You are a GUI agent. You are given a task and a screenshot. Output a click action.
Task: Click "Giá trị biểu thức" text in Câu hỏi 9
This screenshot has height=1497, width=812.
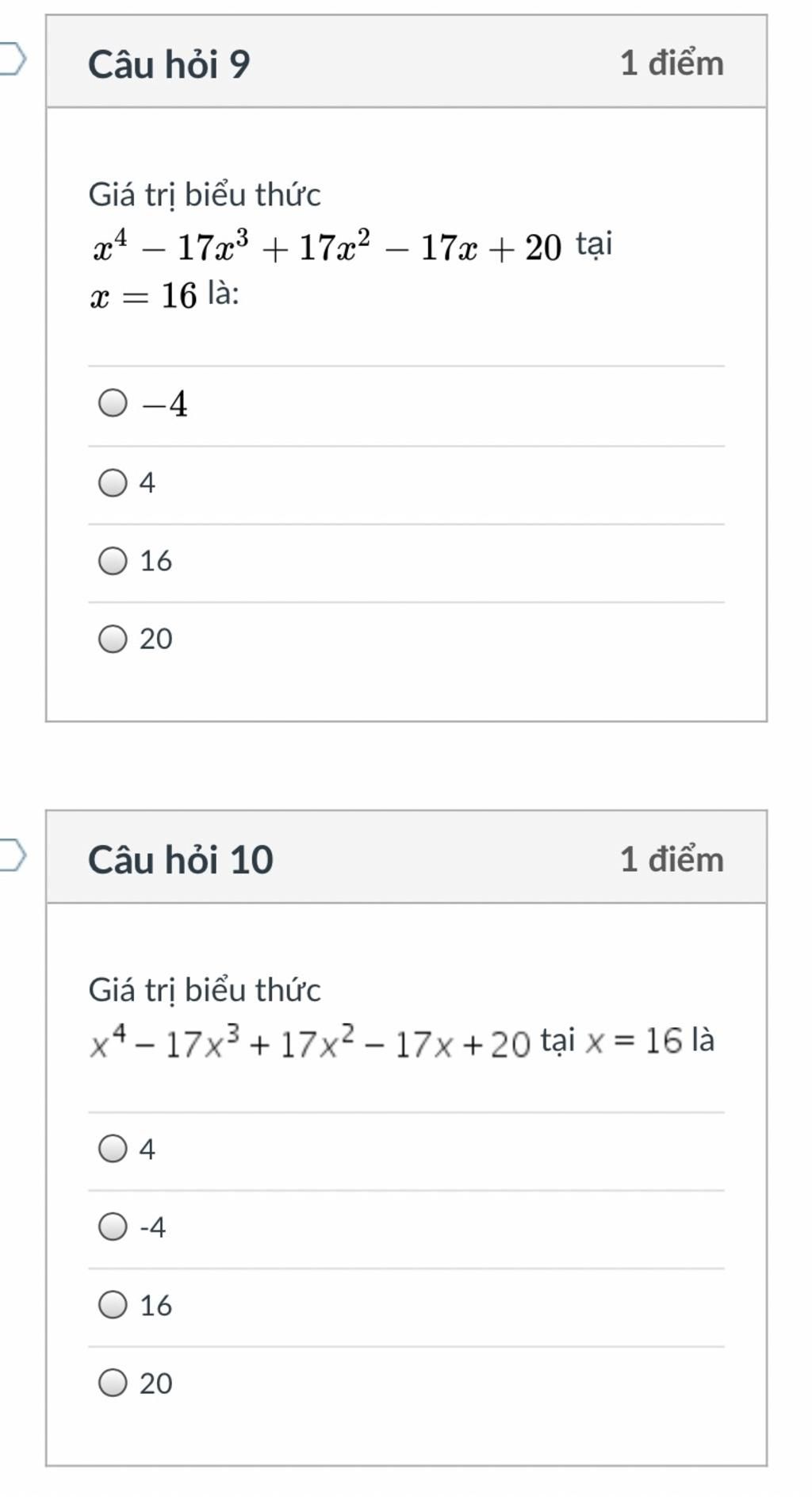tap(205, 195)
